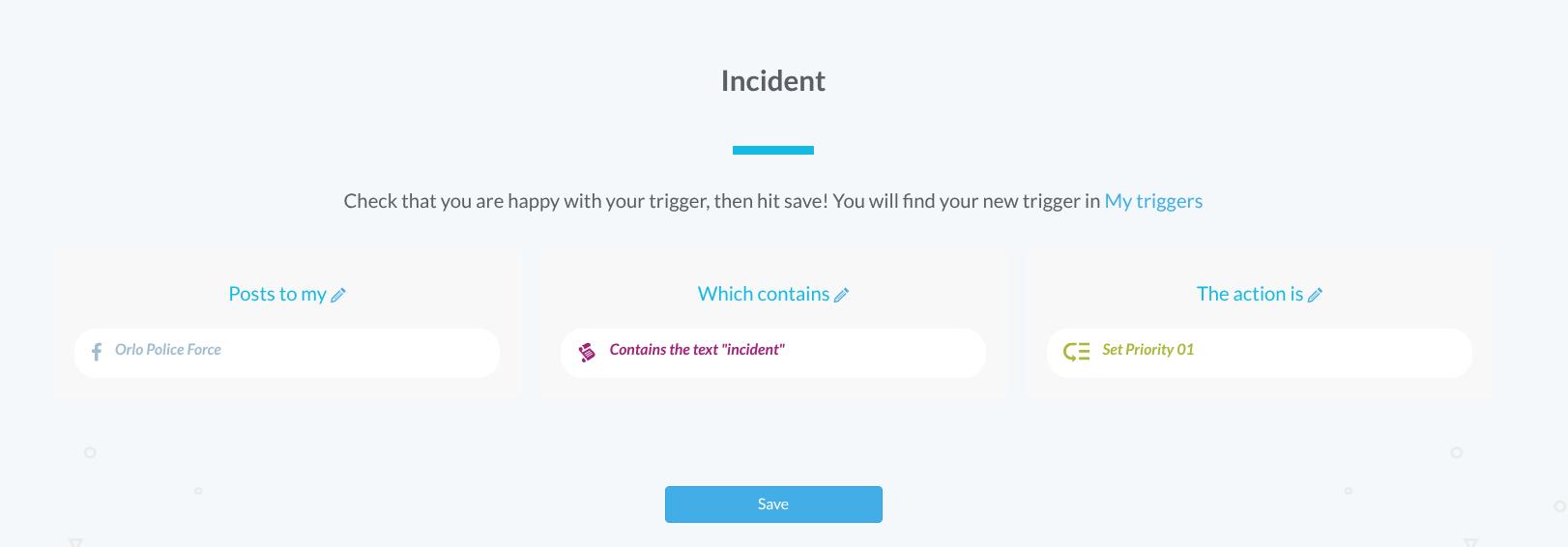The width and height of the screenshot is (1568, 547).
Task: Edit the "Posts to my" section heading
Action: point(276,294)
